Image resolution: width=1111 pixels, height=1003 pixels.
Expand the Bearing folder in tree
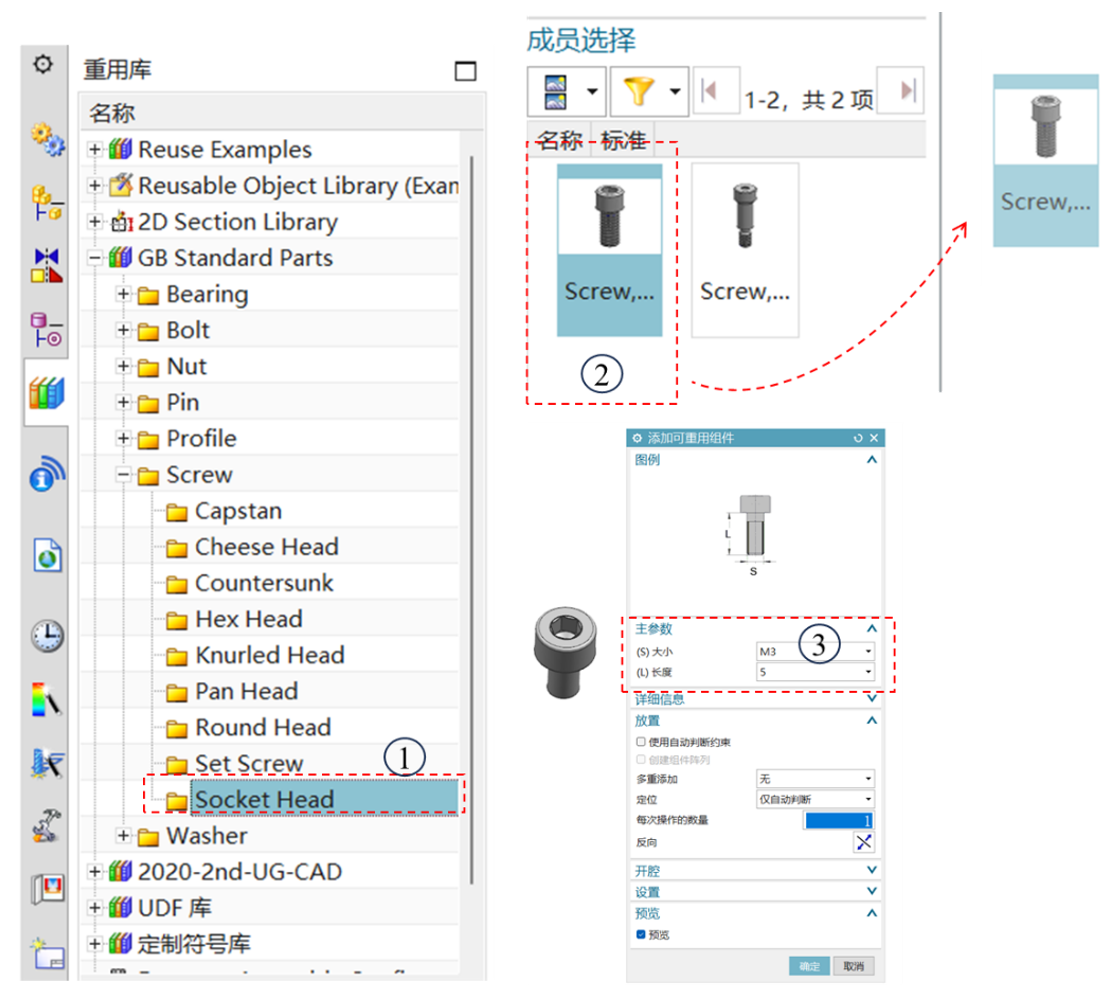tap(123, 295)
